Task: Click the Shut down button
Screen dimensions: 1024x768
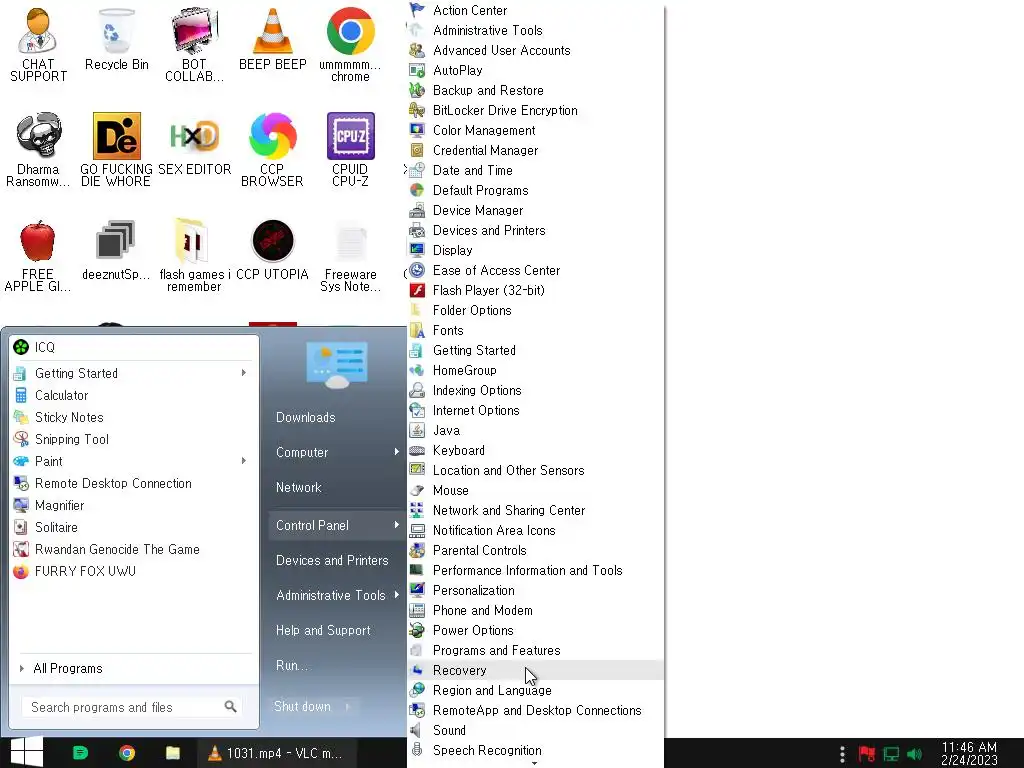Action: click(x=302, y=706)
